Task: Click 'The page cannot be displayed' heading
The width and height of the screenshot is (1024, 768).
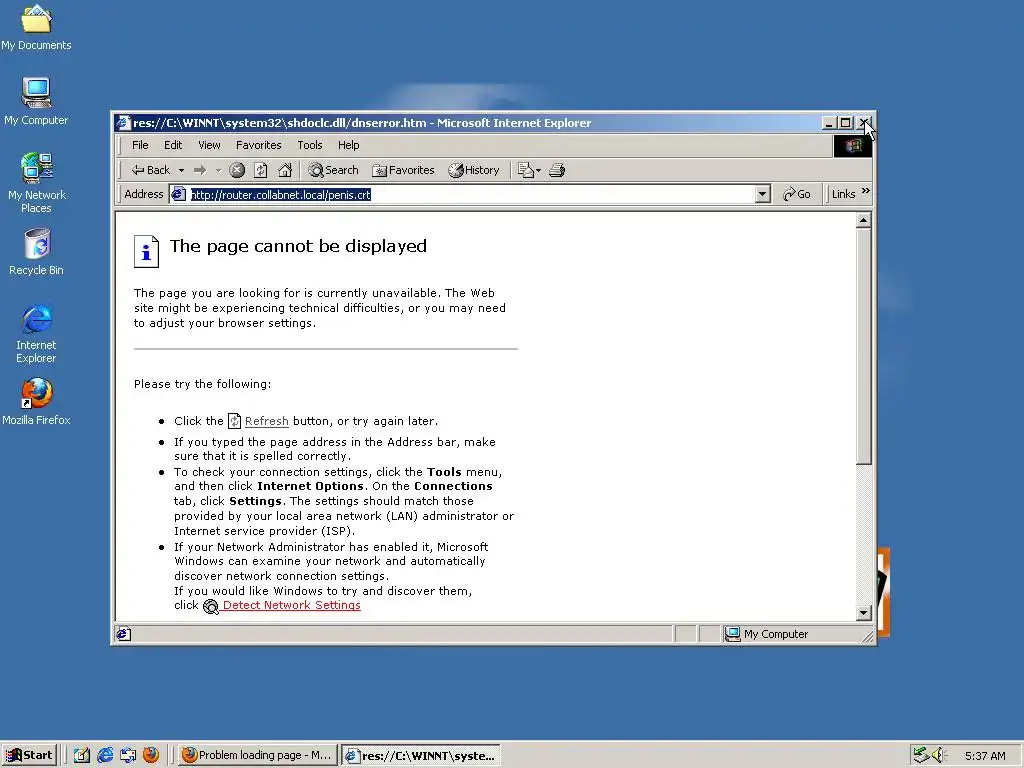Action: 298,246
